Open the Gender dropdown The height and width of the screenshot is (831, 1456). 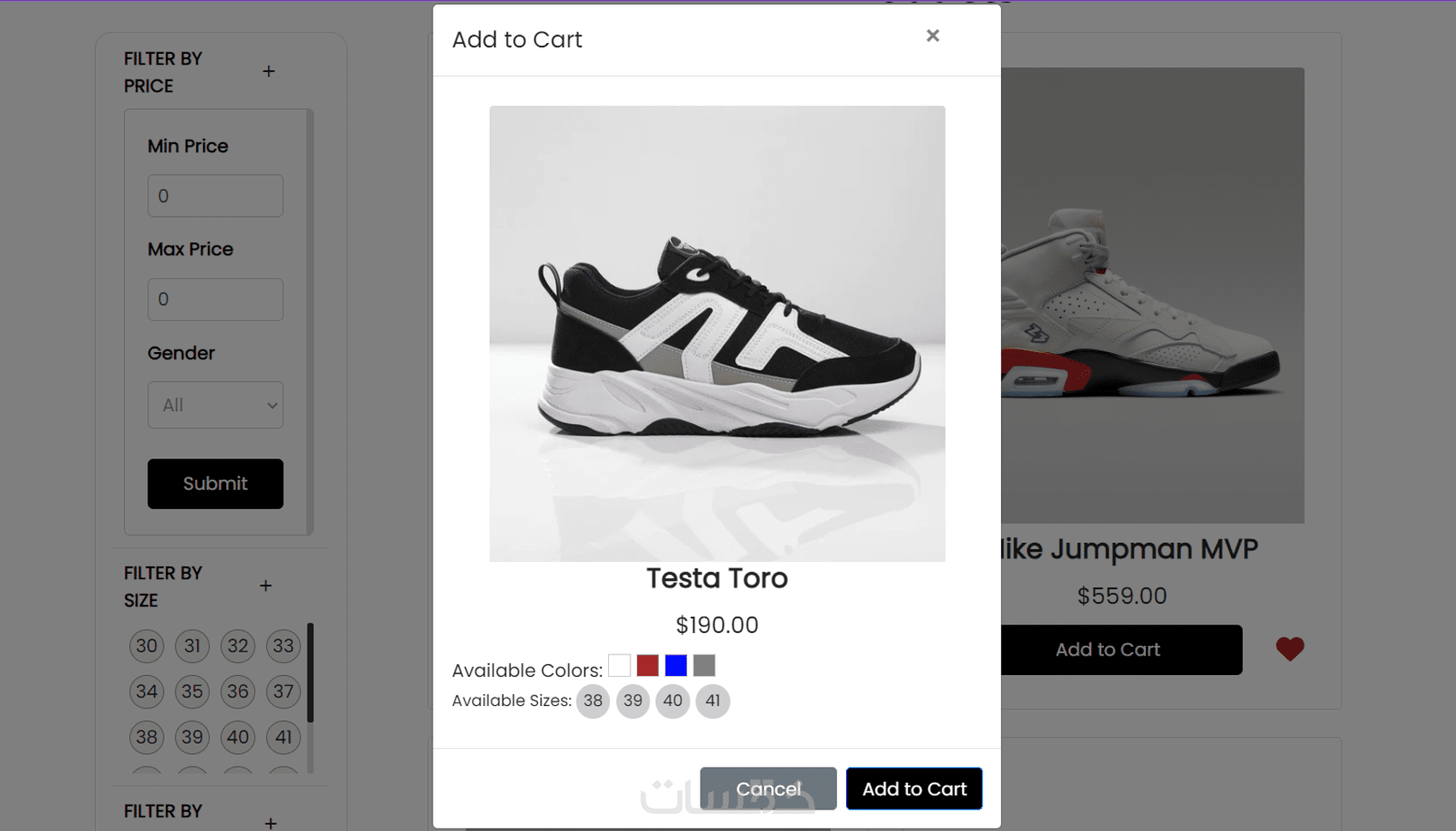coord(215,405)
